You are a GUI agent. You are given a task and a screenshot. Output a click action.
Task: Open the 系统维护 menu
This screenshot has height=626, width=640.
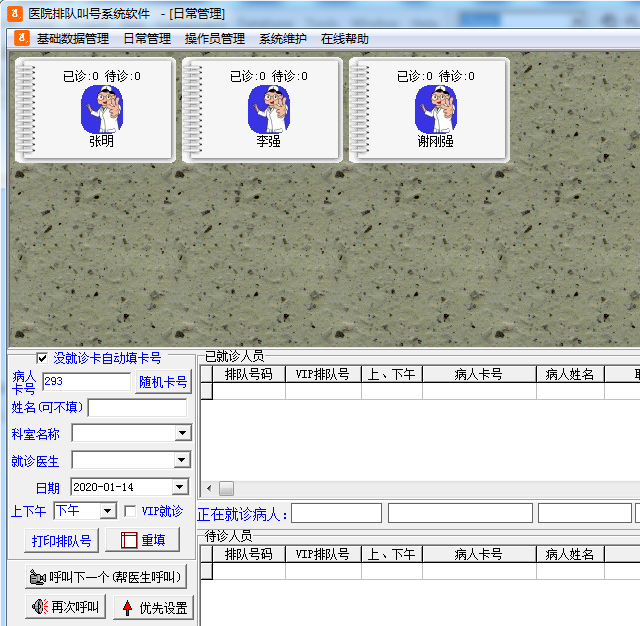(283, 39)
